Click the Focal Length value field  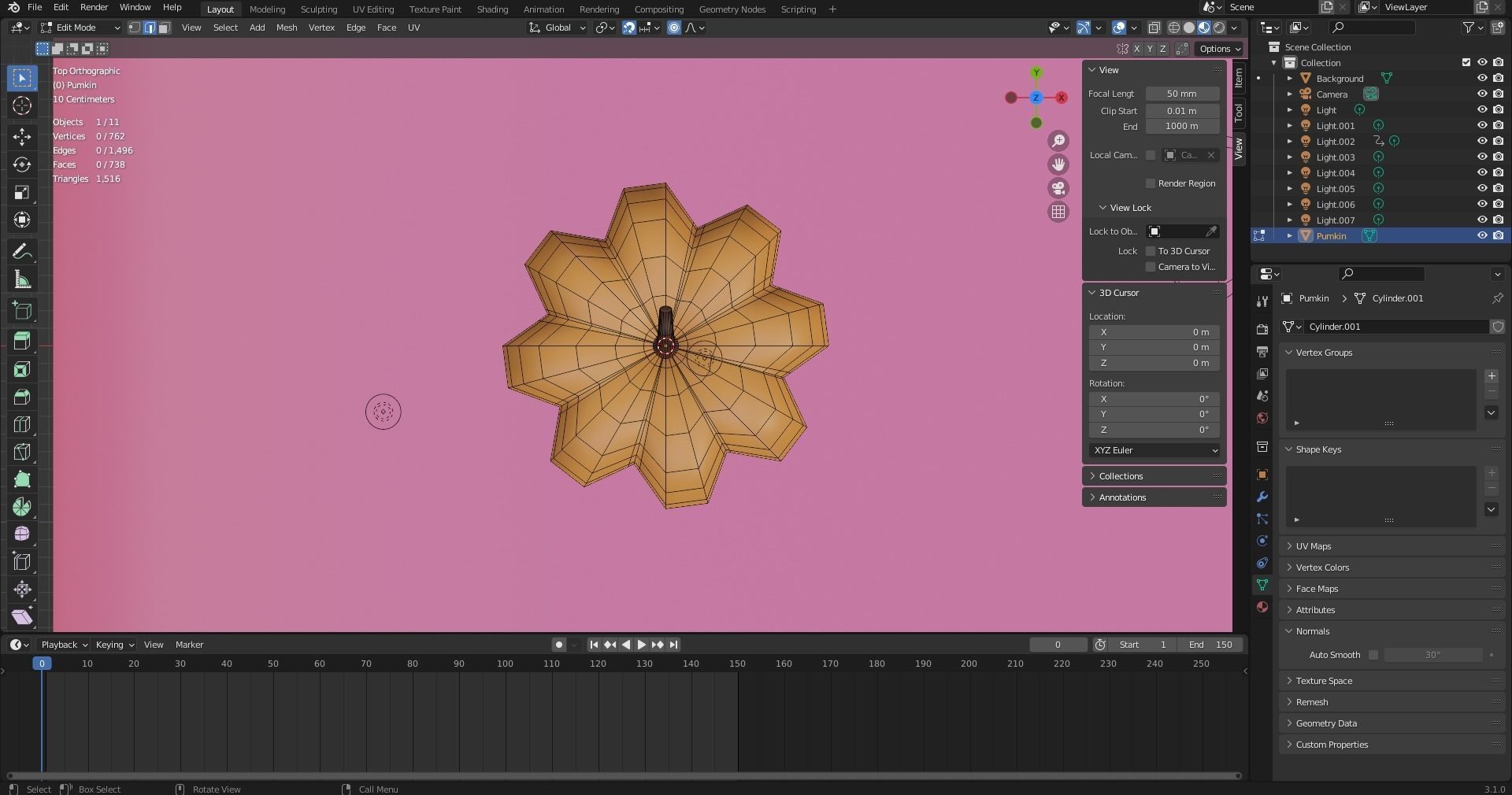click(1182, 94)
